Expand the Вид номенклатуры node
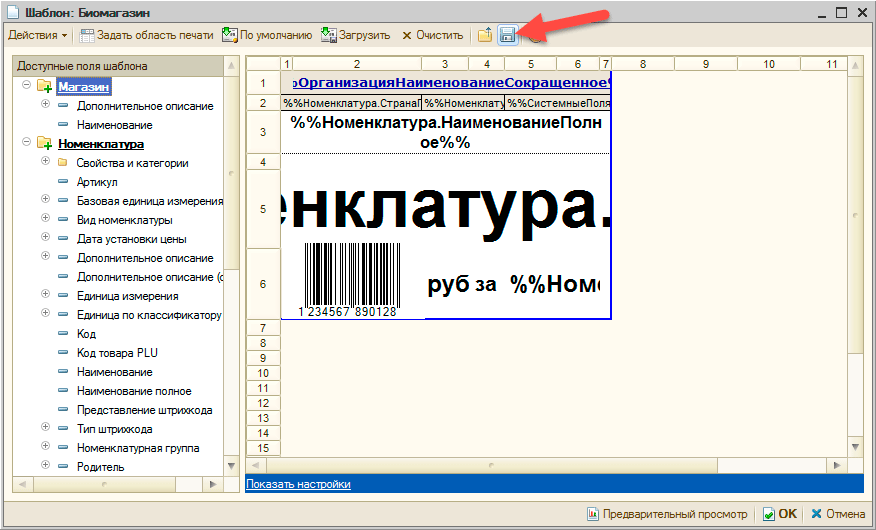This screenshot has width=876, height=530. point(45,218)
